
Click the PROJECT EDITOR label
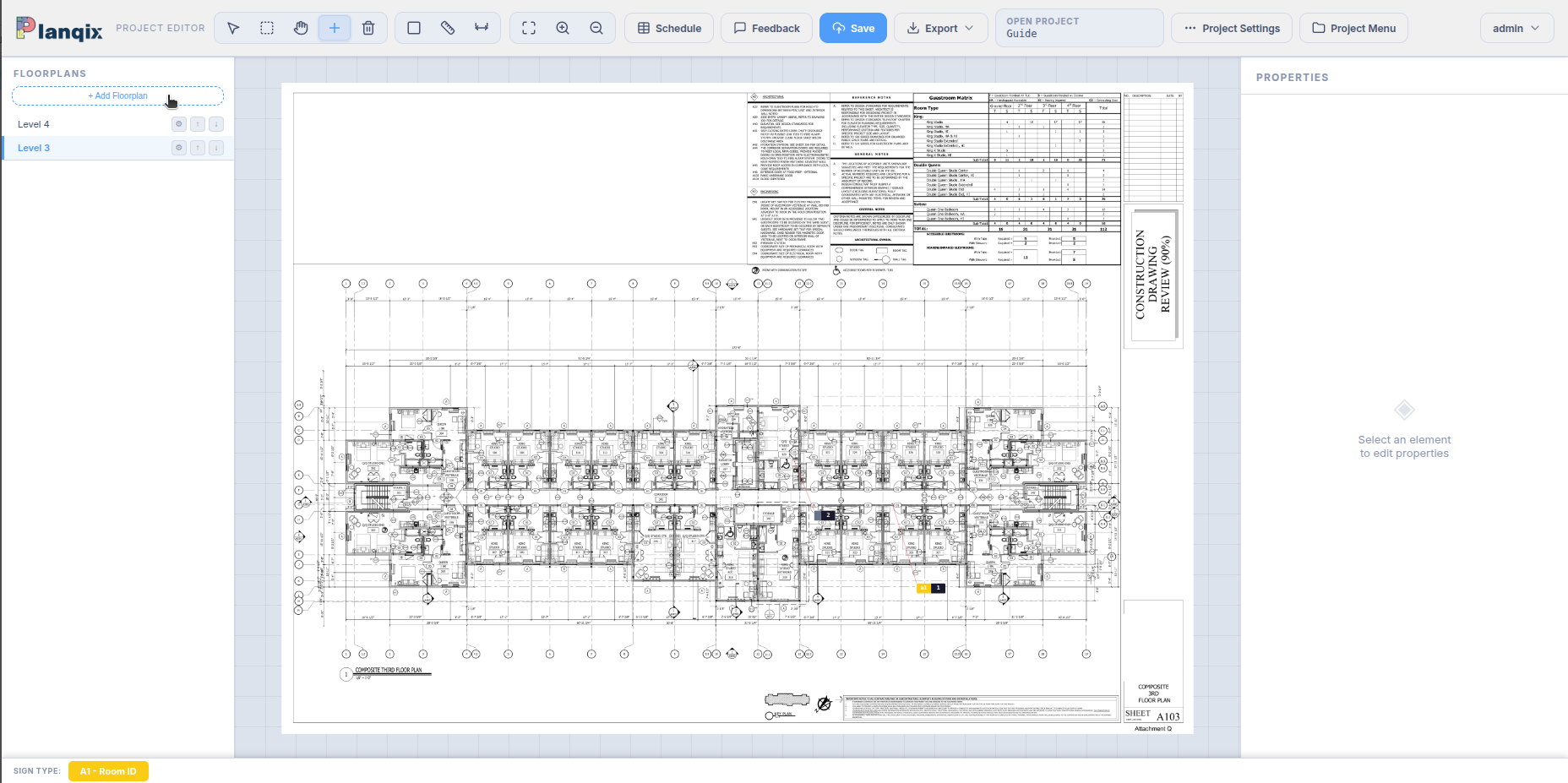pyautogui.click(x=161, y=28)
